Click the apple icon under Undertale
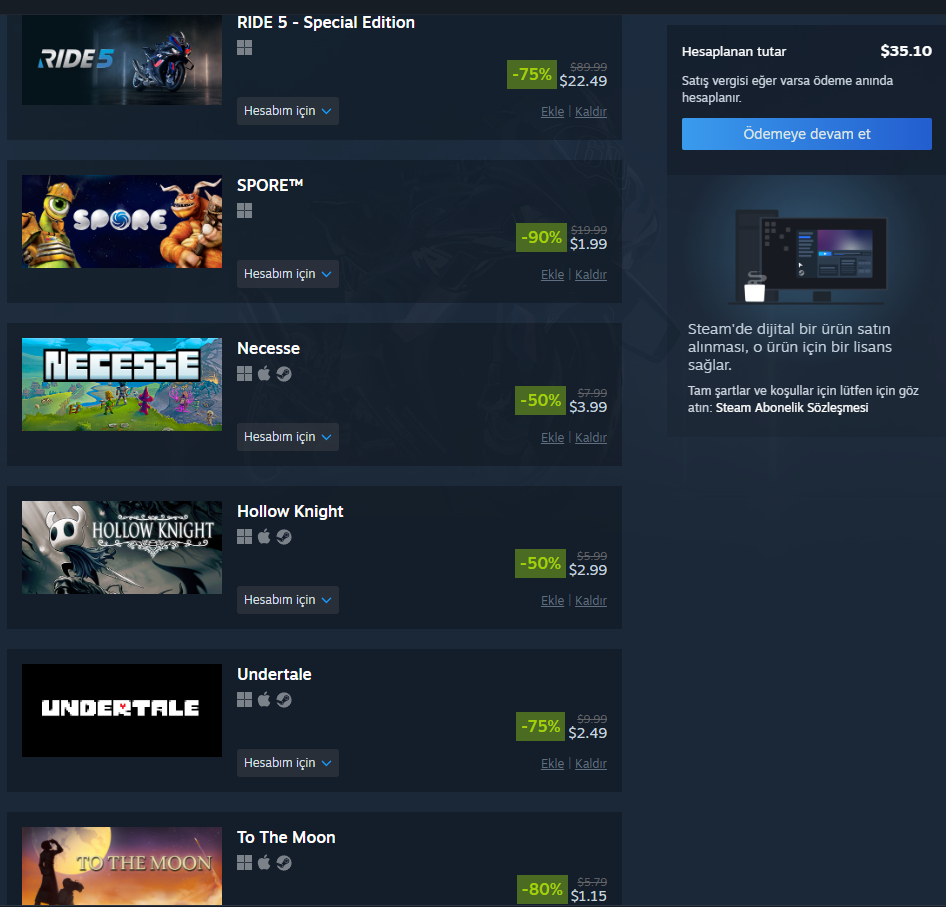Screen dimensions: 946x907 point(264,699)
